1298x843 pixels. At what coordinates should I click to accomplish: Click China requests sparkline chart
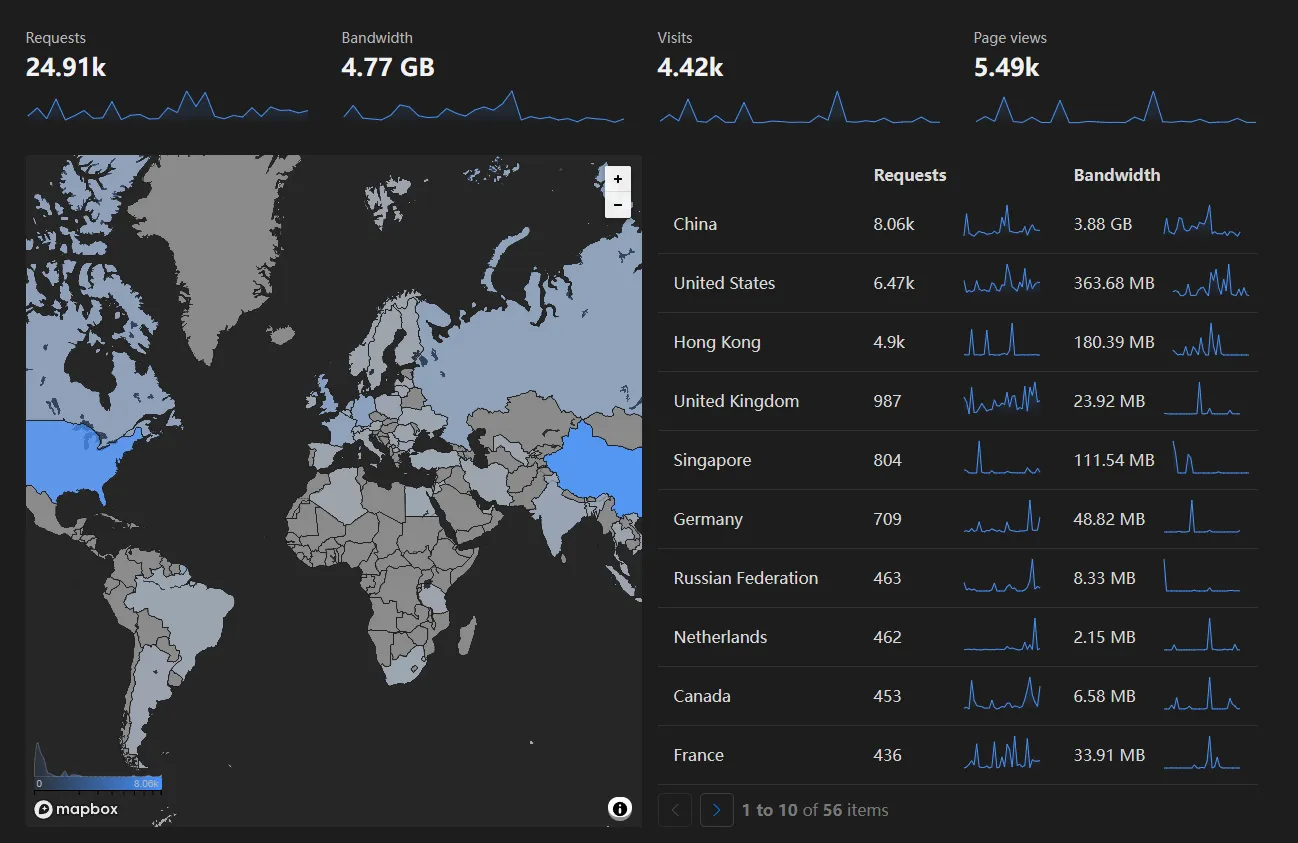tap(1001, 223)
